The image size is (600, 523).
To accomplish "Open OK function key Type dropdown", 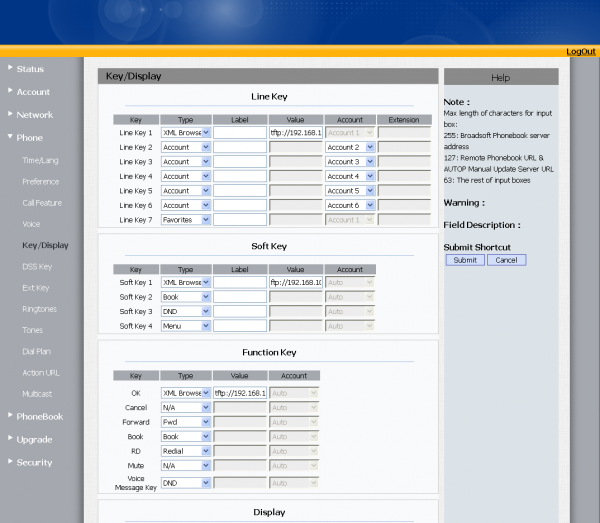I will coord(186,393).
